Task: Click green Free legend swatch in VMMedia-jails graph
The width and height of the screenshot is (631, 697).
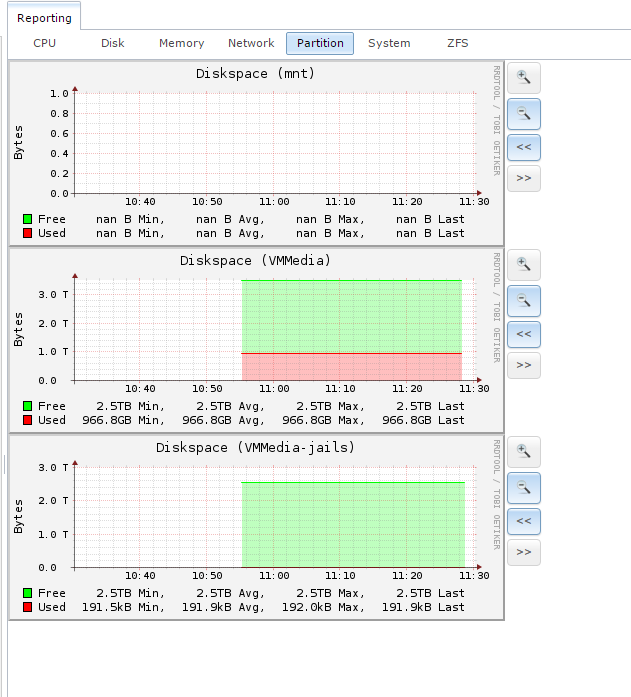Action: pos(28,593)
